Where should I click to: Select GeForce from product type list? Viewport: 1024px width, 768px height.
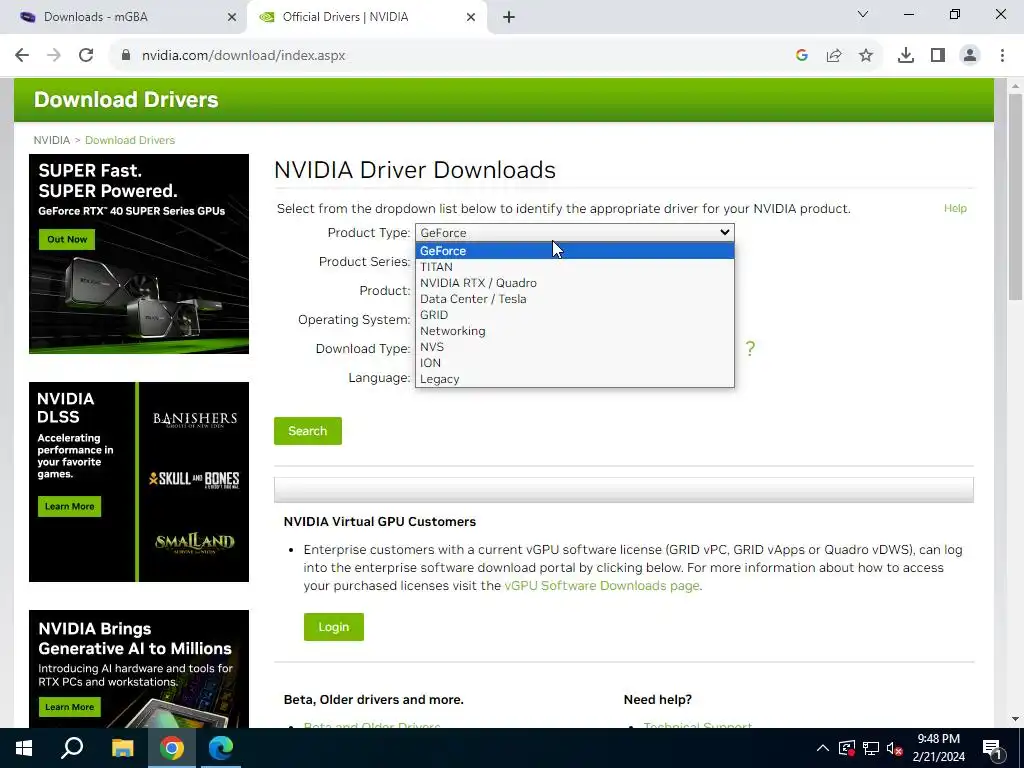[x=575, y=251]
